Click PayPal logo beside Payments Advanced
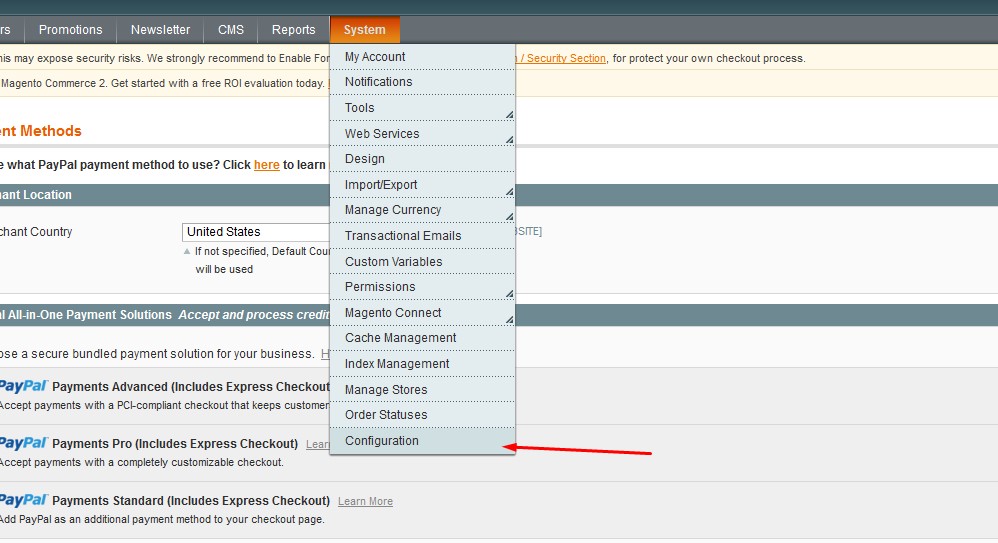Screen dimensions: 998x543 click(23, 386)
